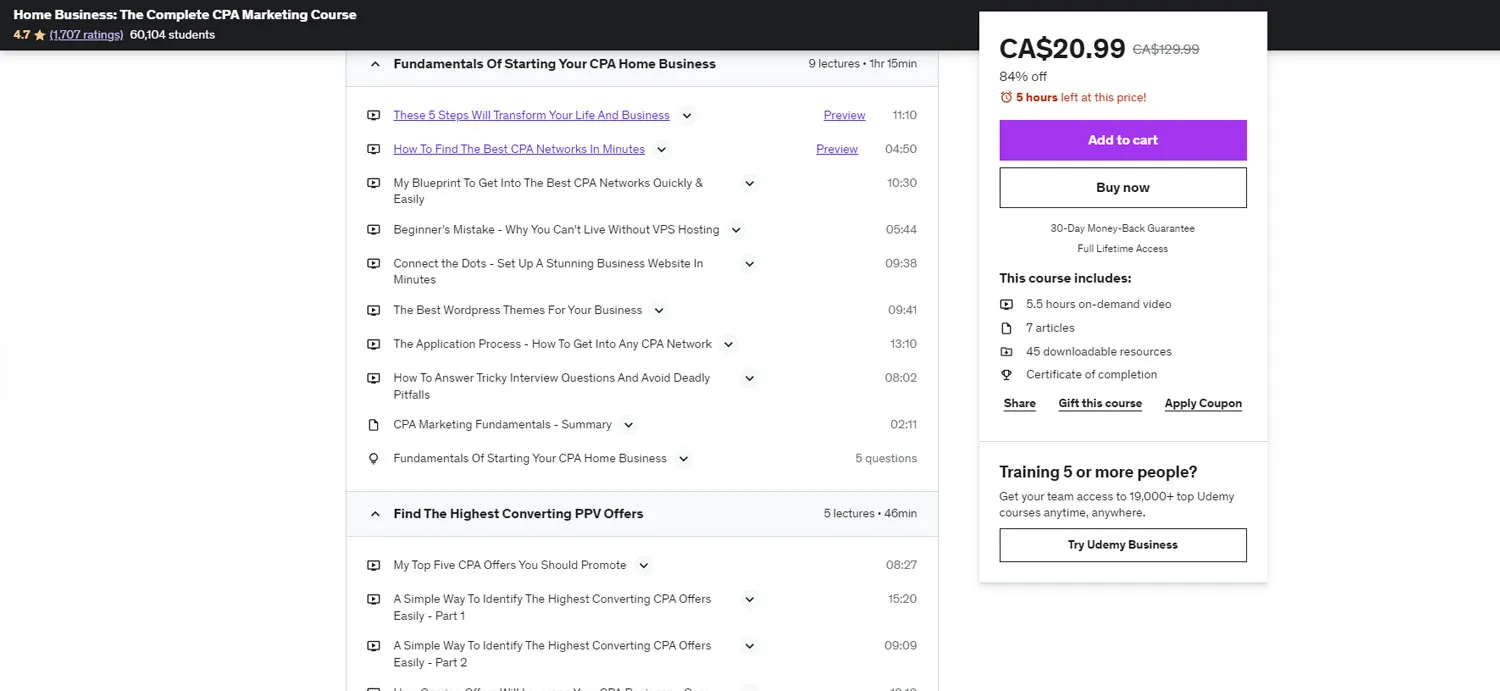Open the Apply Coupon option

pyautogui.click(x=1203, y=403)
